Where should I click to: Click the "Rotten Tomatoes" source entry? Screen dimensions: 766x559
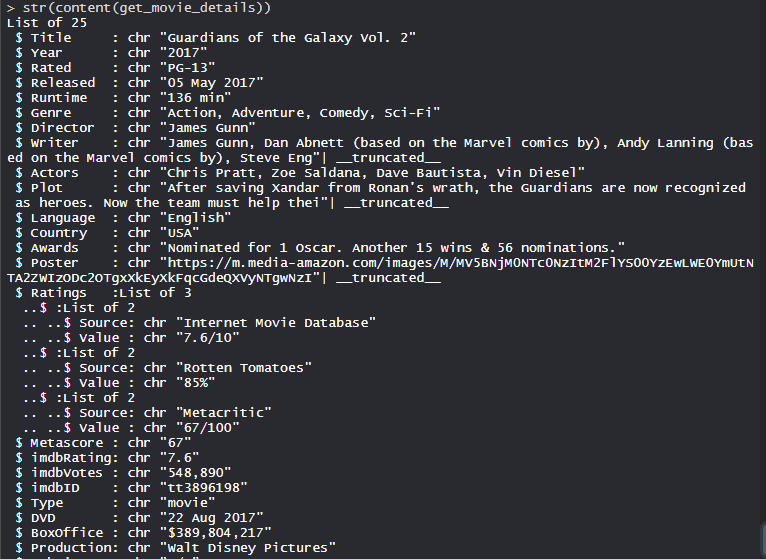245,367
